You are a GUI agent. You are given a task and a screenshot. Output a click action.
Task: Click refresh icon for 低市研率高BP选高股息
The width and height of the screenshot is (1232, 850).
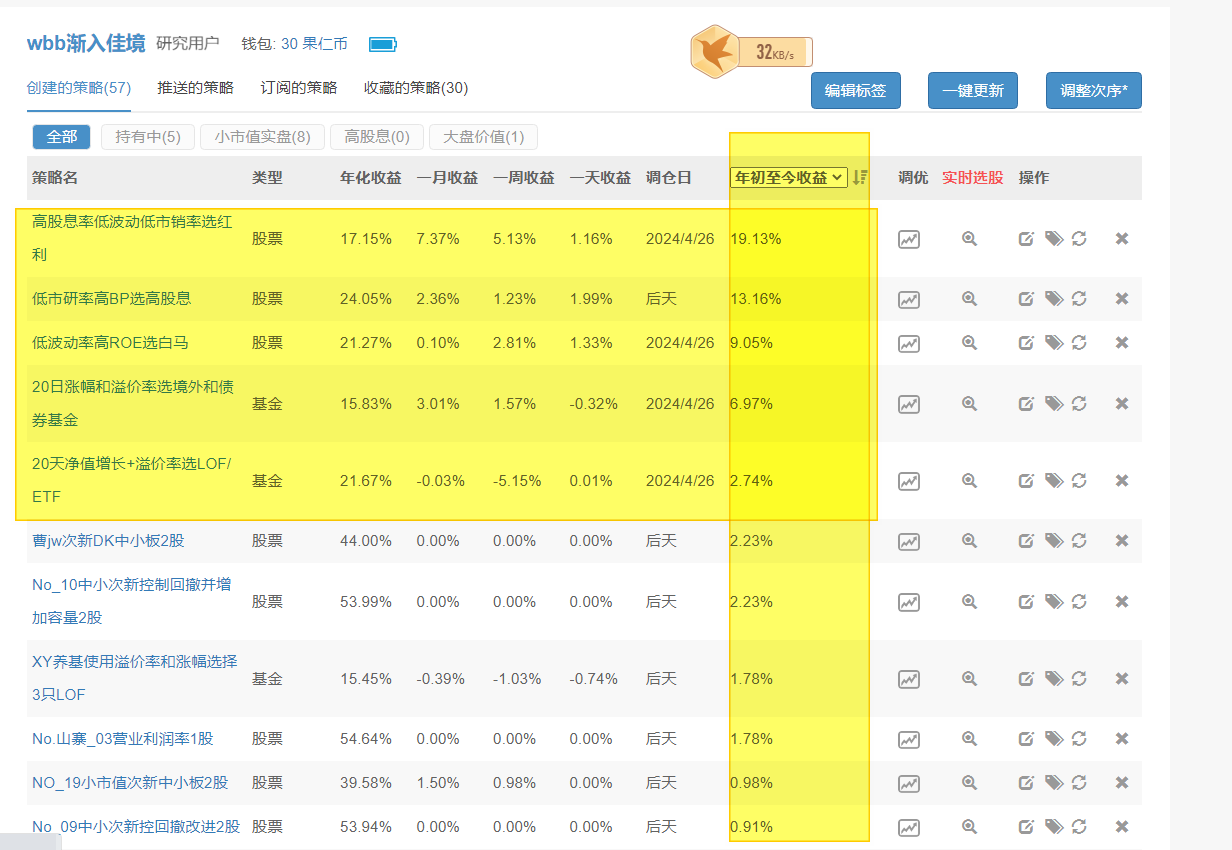pos(1079,298)
